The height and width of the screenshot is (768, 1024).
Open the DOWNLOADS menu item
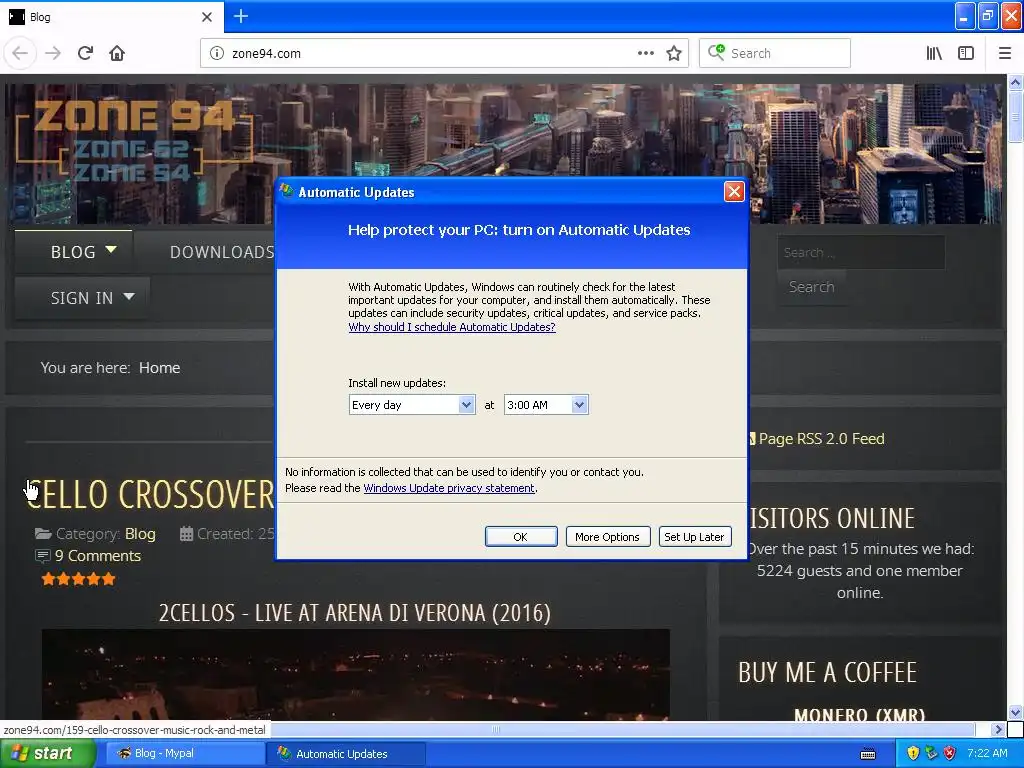click(222, 252)
